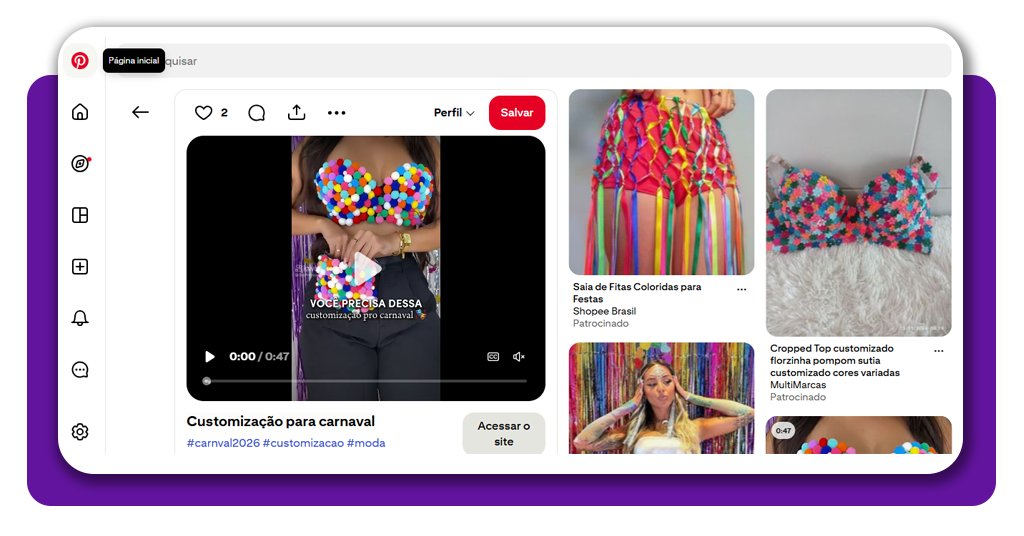
Task: Play the video with the play button
Action: (x=210, y=356)
